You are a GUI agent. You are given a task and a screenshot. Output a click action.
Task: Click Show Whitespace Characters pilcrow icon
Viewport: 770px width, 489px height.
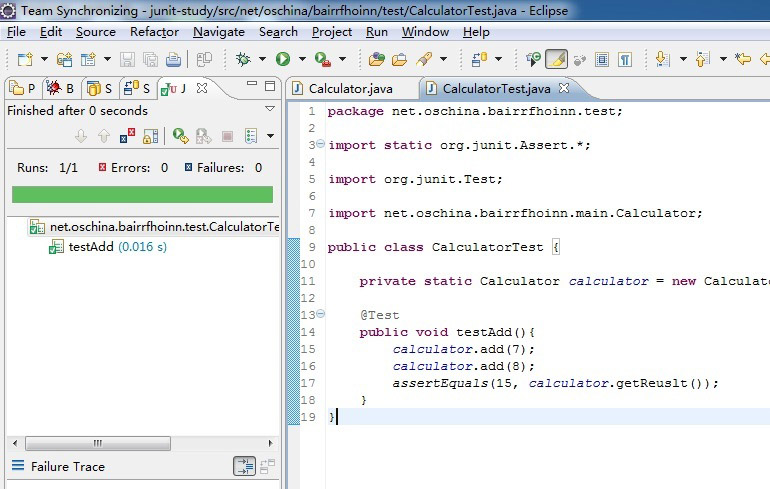click(625, 60)
